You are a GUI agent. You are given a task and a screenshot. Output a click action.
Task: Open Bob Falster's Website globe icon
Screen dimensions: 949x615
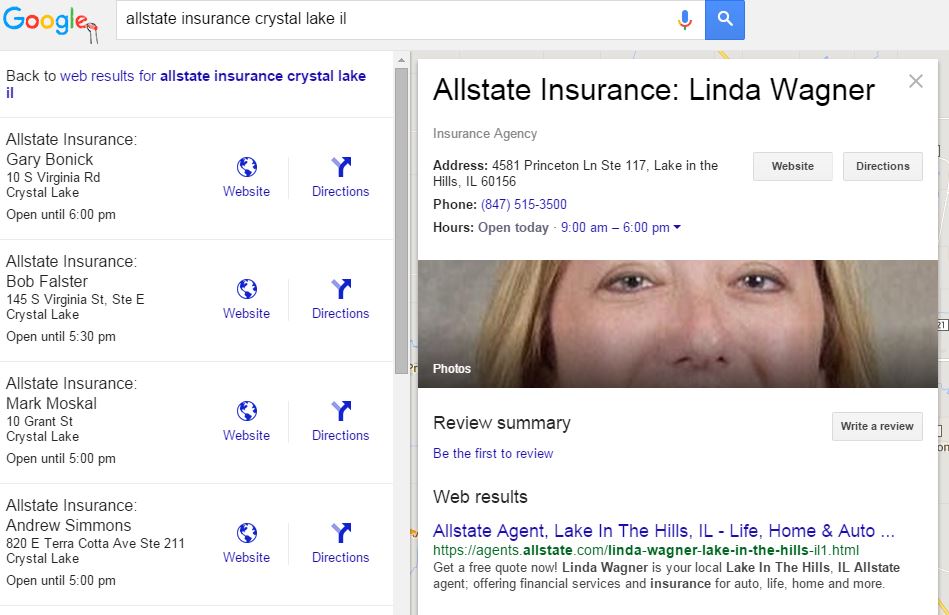pos(246,290)
